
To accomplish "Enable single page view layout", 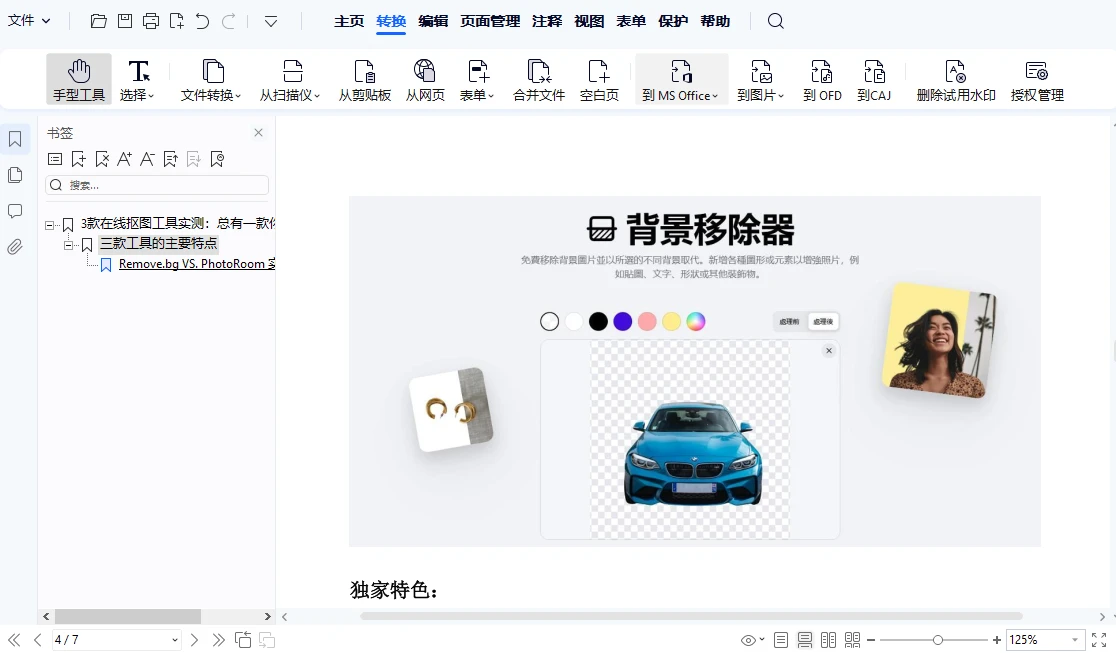I will click(781, 640).
